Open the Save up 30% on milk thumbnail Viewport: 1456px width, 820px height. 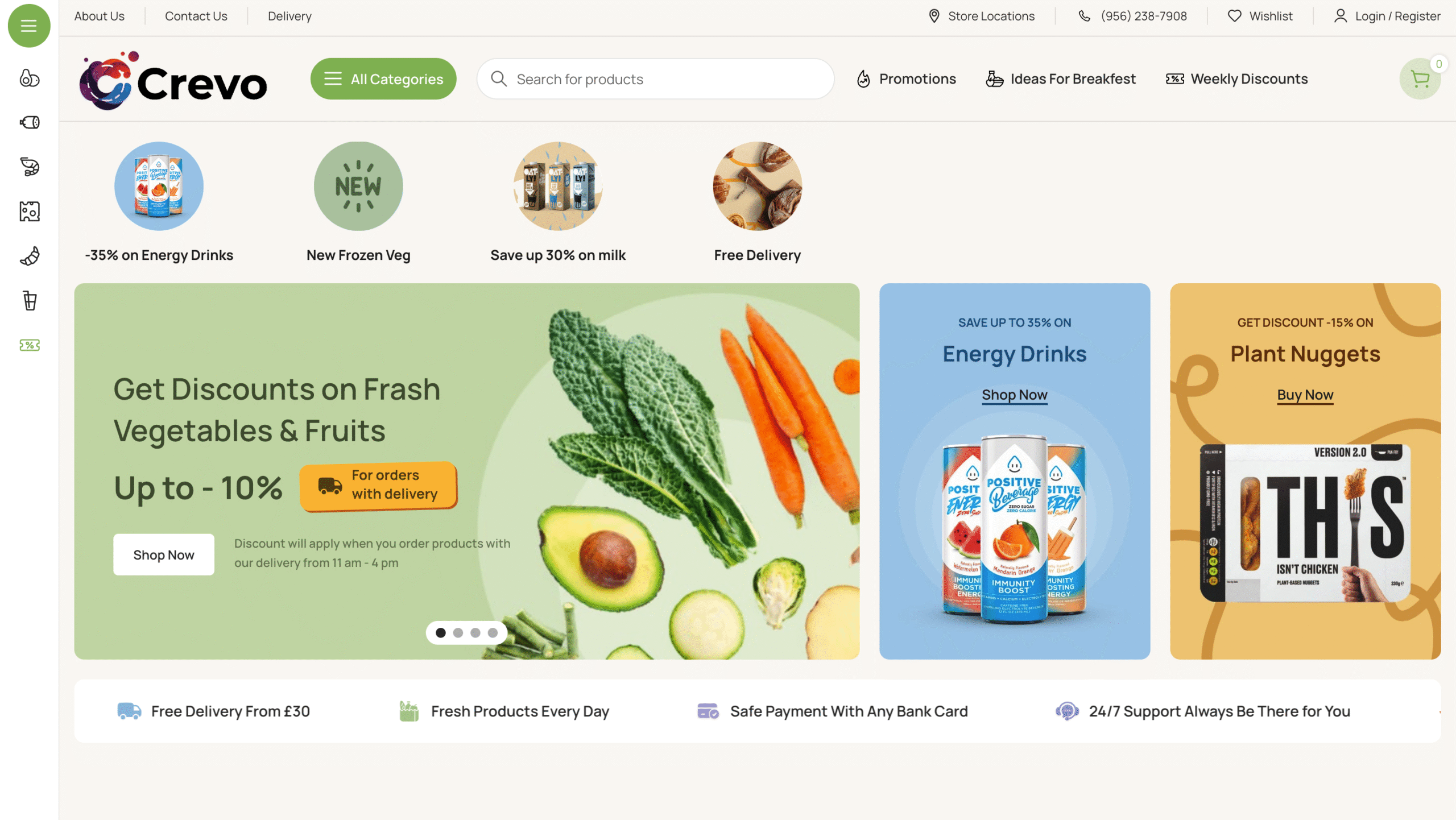click(x=558, y=186)
